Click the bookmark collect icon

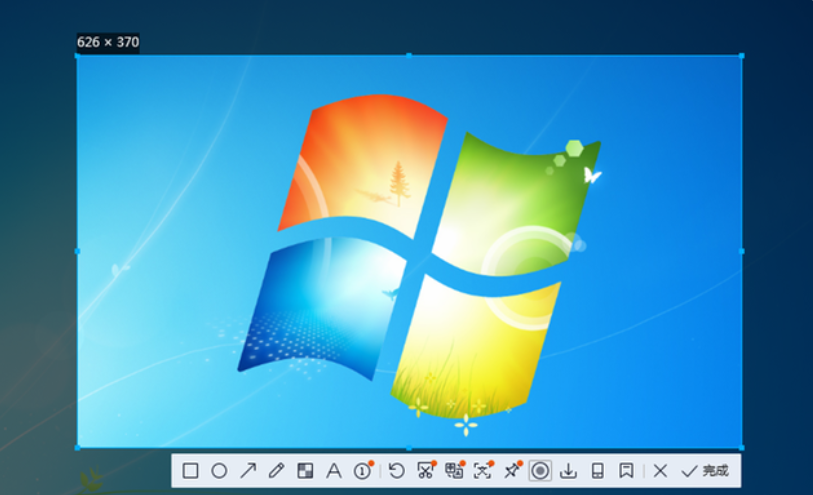[x=626, y=470]
